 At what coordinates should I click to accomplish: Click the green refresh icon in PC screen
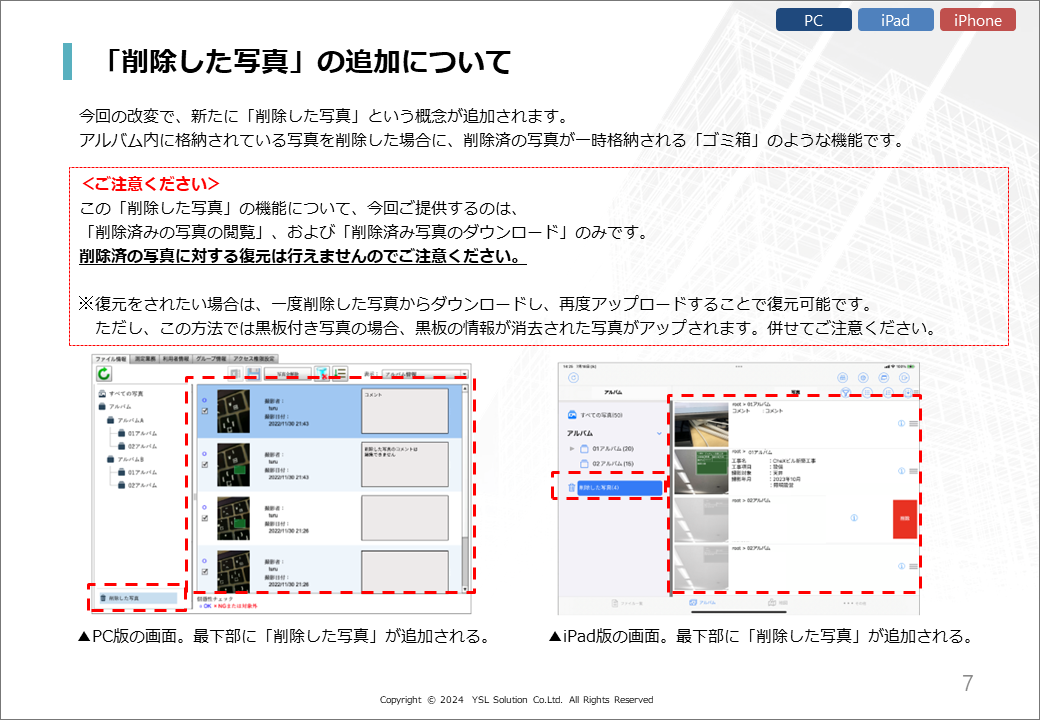[103, 374]
